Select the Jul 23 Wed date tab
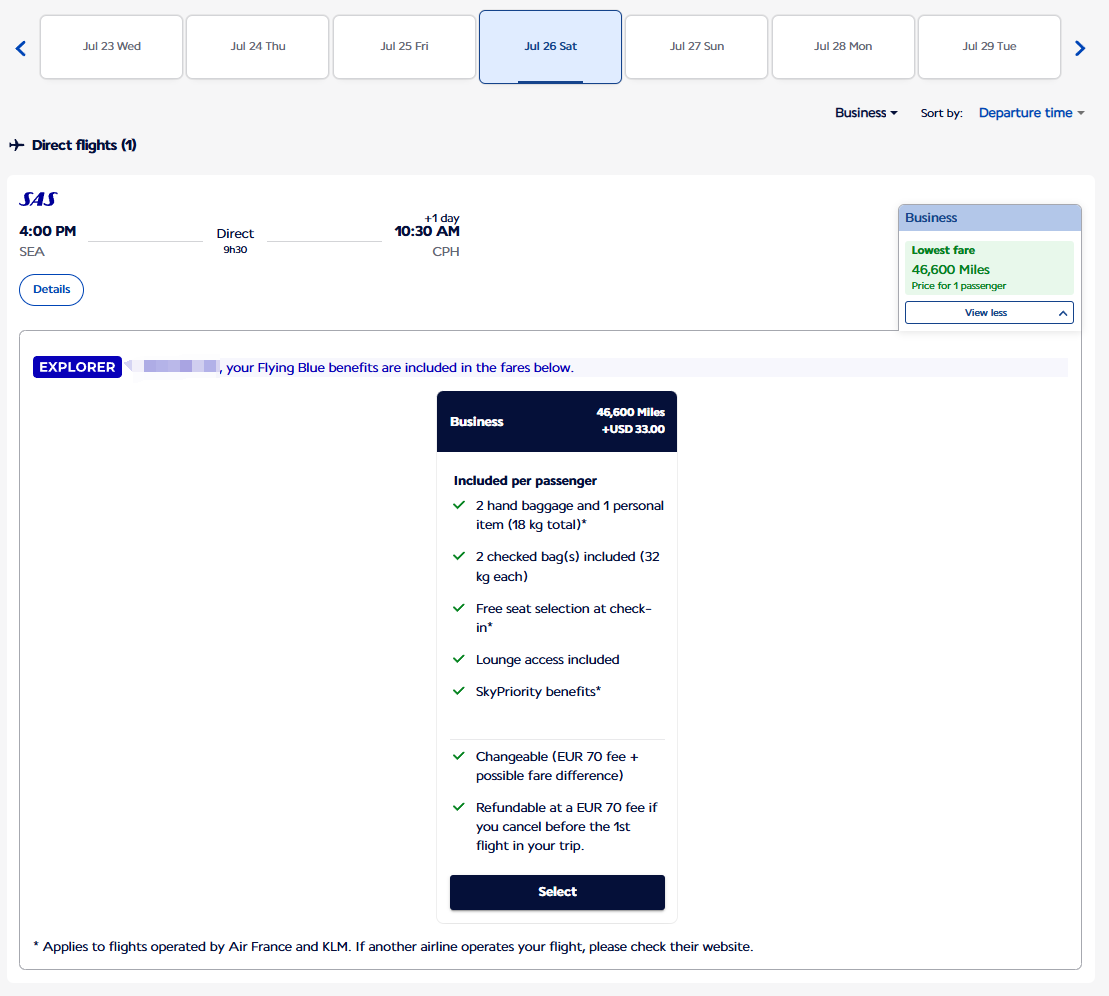The height and width of the screenshot is (996, 1109). tap(112, 47)
